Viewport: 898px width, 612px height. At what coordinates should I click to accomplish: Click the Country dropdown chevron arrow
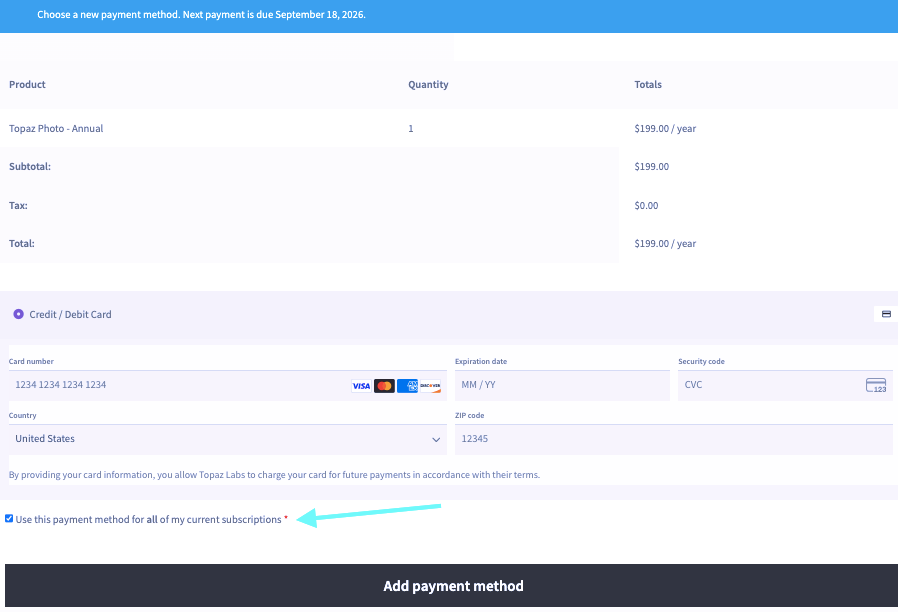pyautogui.click(x=436, y=440)
